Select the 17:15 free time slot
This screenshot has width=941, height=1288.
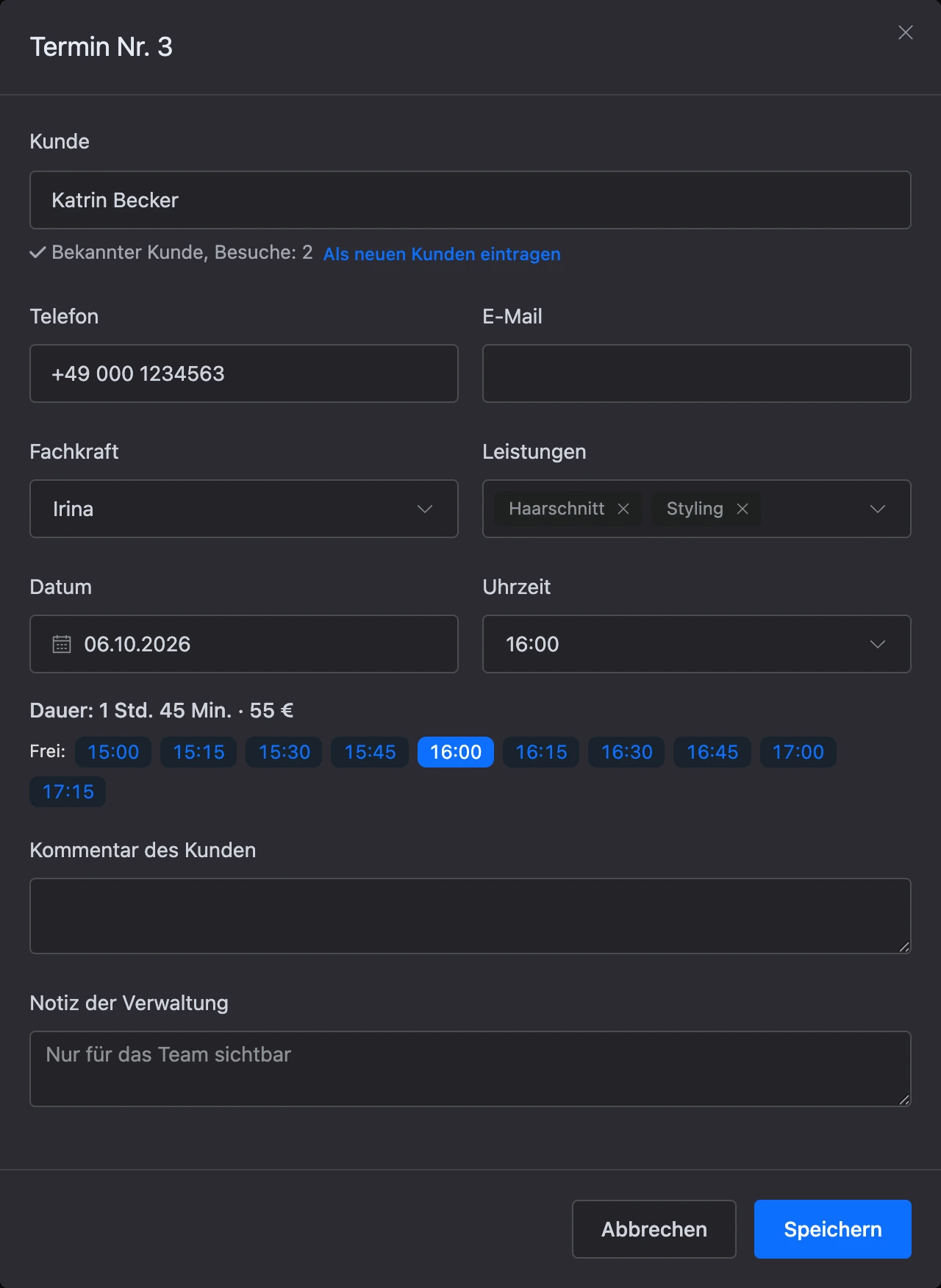[68, 792]
